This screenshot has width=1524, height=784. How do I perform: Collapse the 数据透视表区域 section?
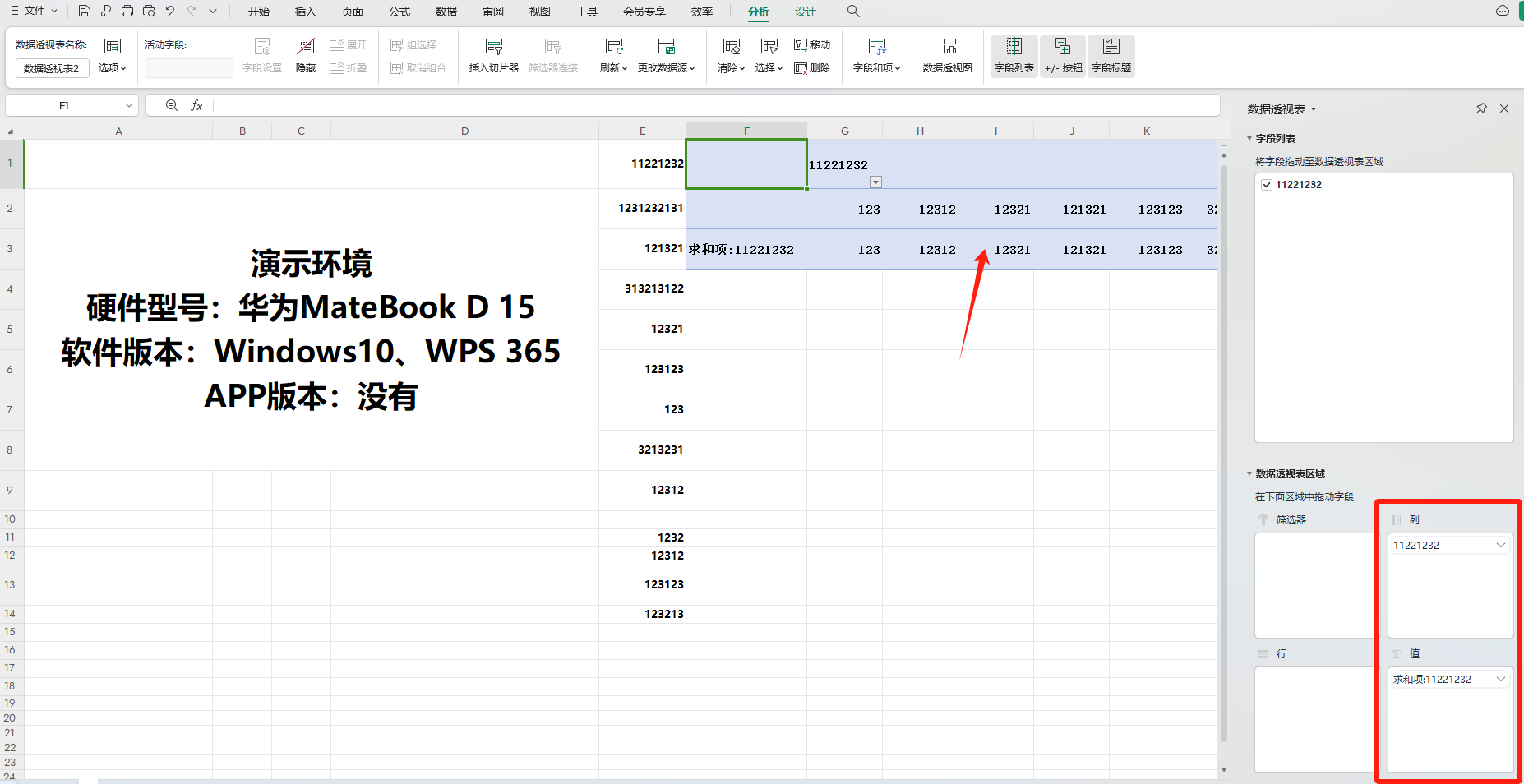coord(1249,473)
